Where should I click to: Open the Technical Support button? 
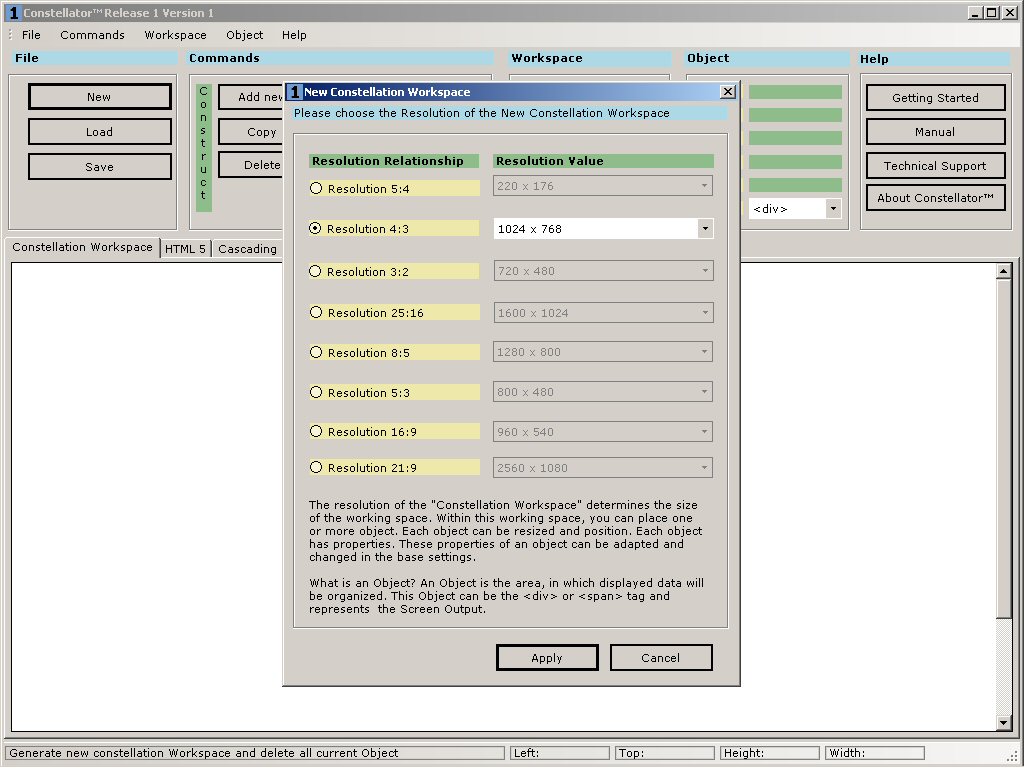935,166
